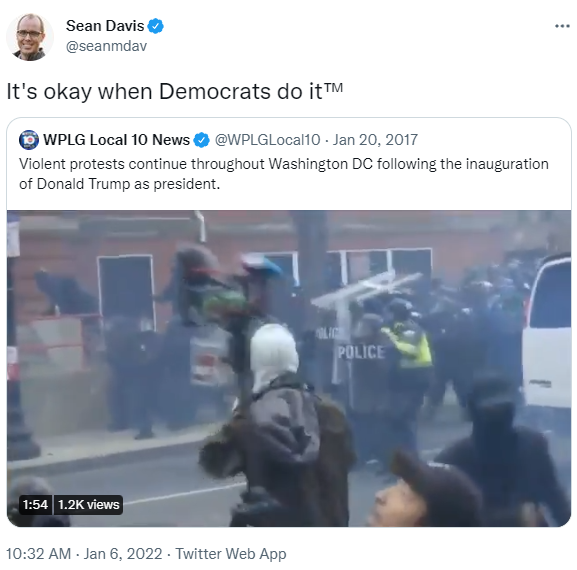
Task: Open the @seanmdav handle link
Action: 106,46
